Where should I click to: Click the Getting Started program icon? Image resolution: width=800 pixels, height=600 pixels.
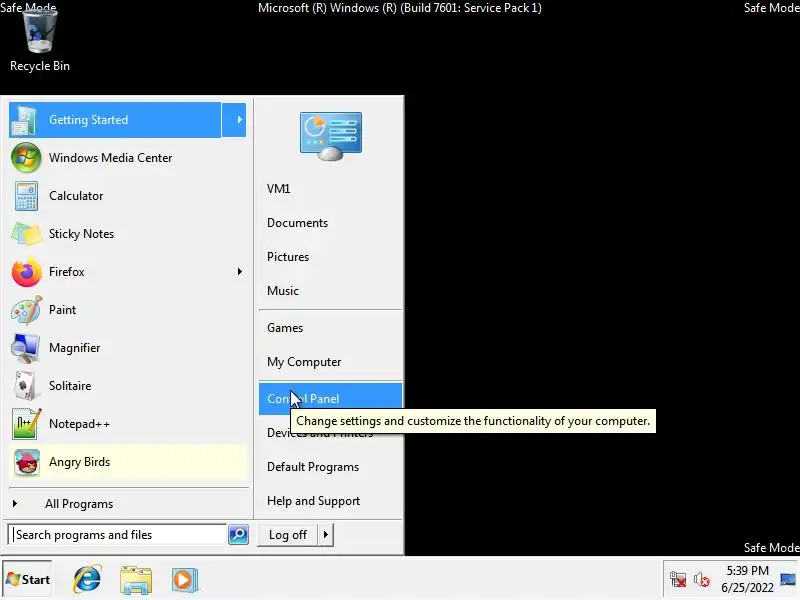tap(24, 120)
